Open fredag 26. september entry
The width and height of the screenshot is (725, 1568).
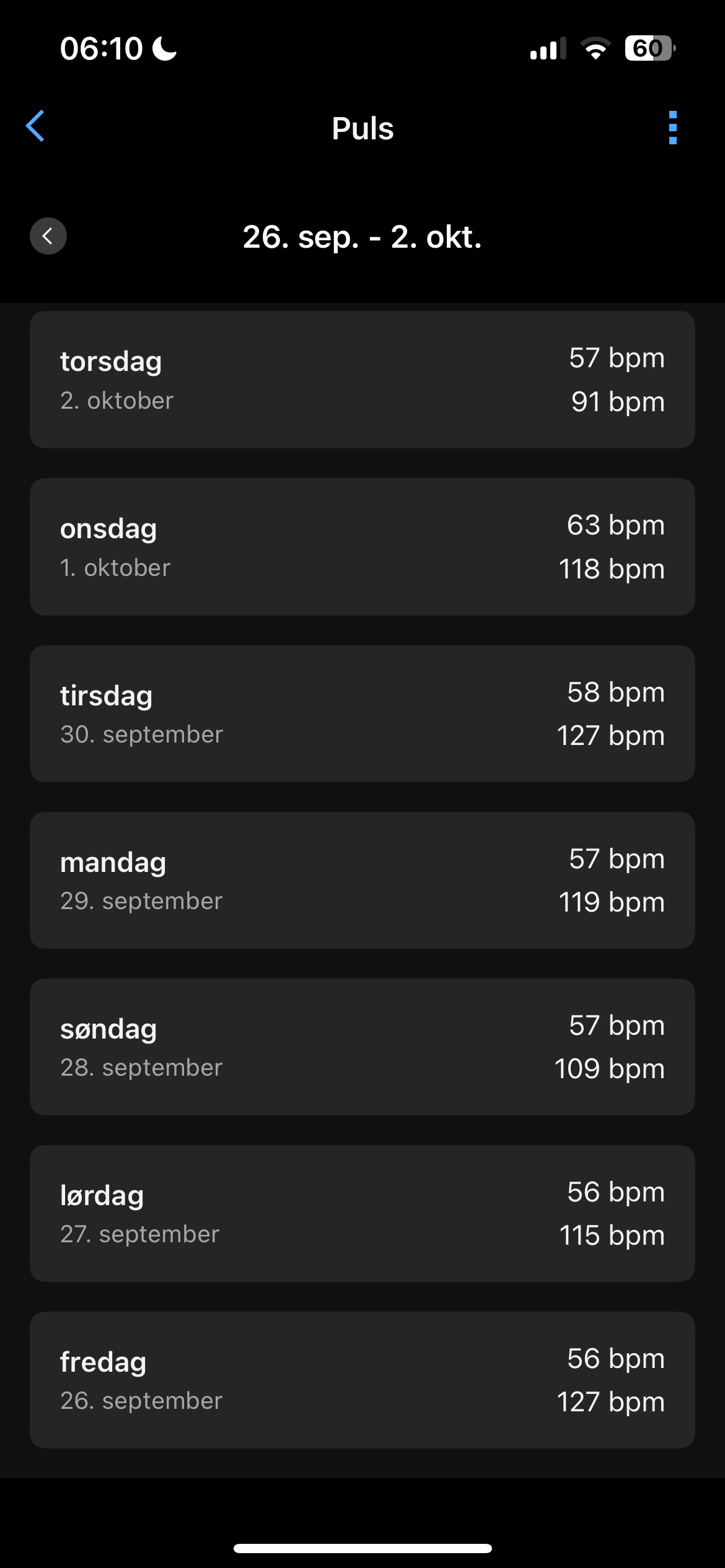pos(362,1380)
